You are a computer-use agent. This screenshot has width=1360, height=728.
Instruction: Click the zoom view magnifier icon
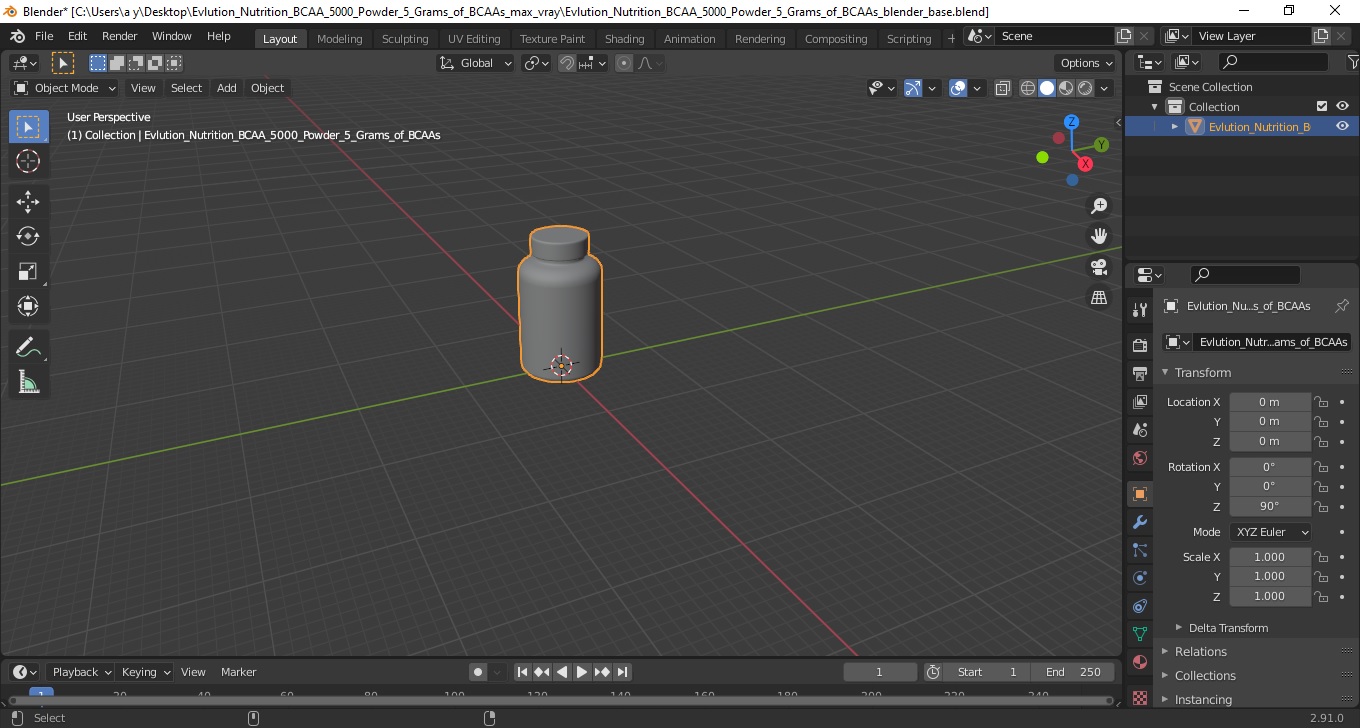[x=1099, y=206]
